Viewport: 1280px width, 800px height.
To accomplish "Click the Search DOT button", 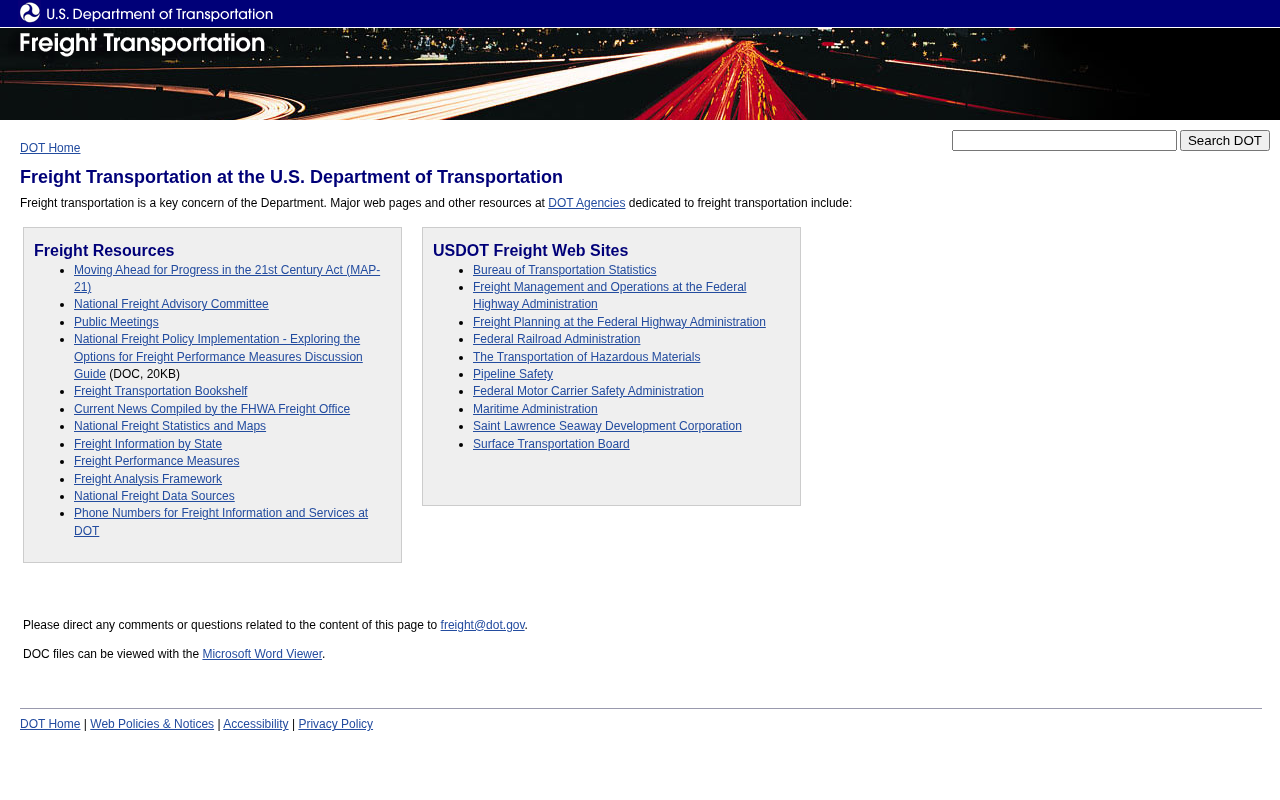I will point(1225,141).
